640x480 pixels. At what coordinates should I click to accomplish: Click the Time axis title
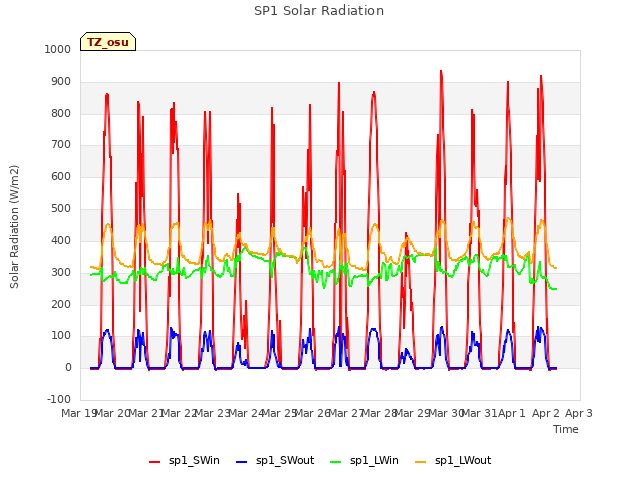[x=566, y=429]
